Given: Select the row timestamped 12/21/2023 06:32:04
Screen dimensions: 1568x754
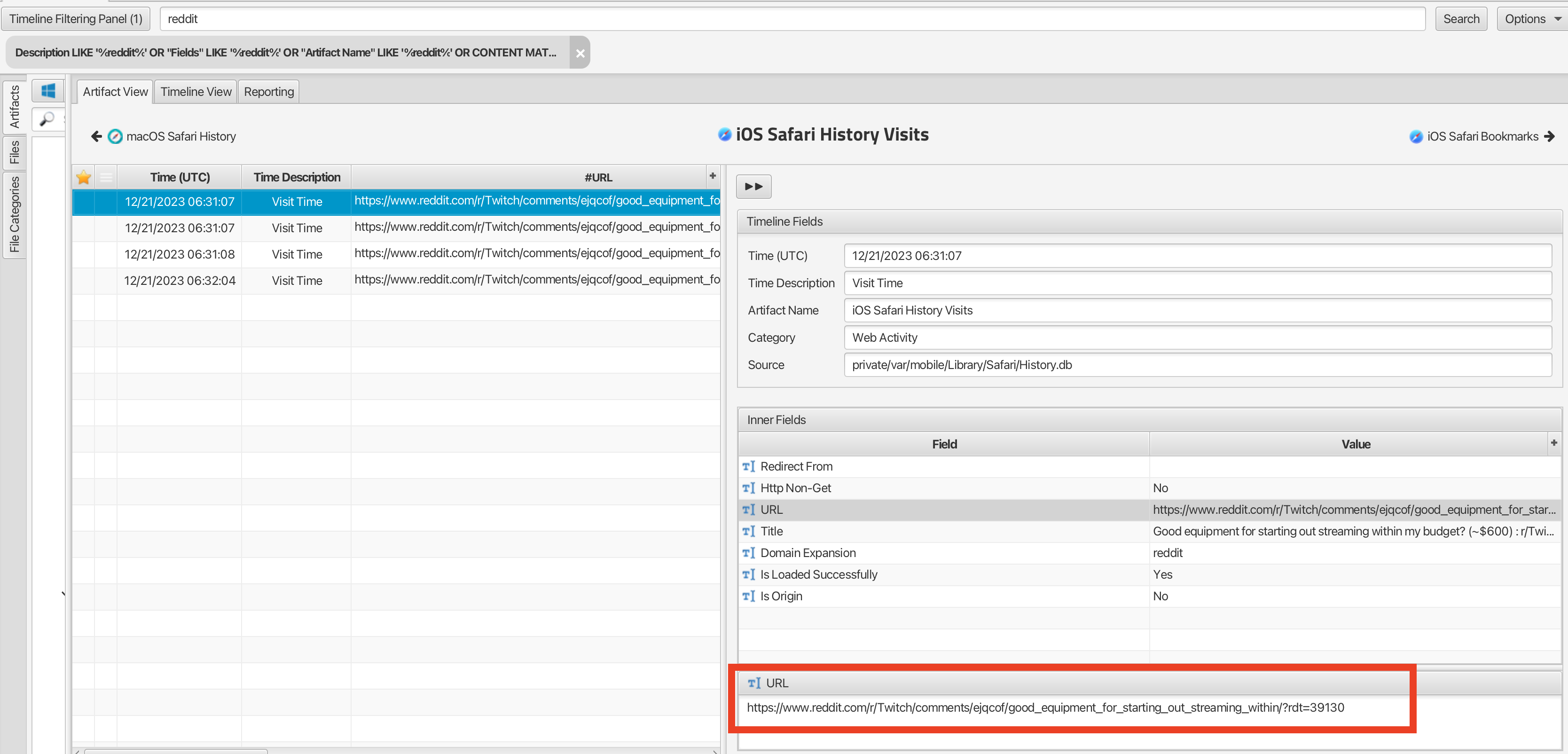Looking at the screenshot, I should pos(396,281).
